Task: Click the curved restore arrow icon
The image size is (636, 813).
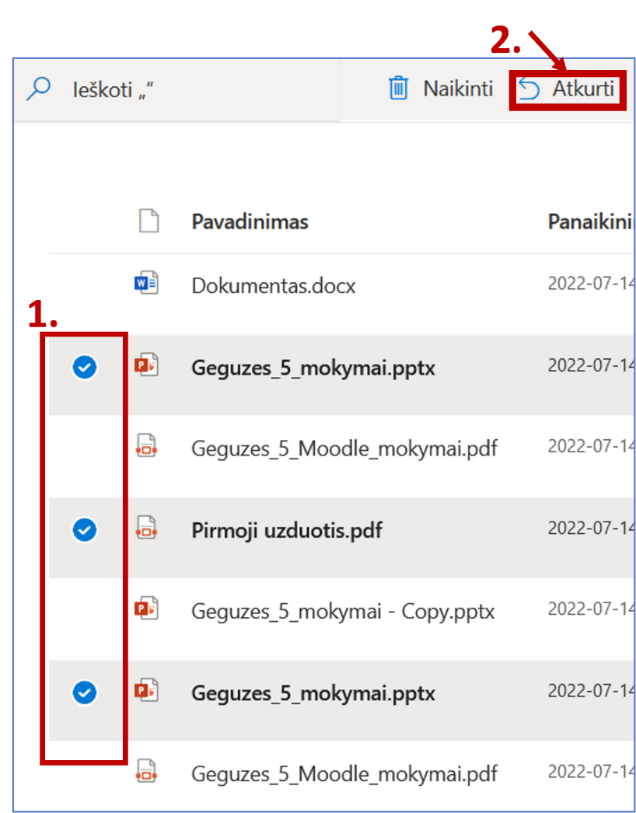Action: tap(529, 90)
